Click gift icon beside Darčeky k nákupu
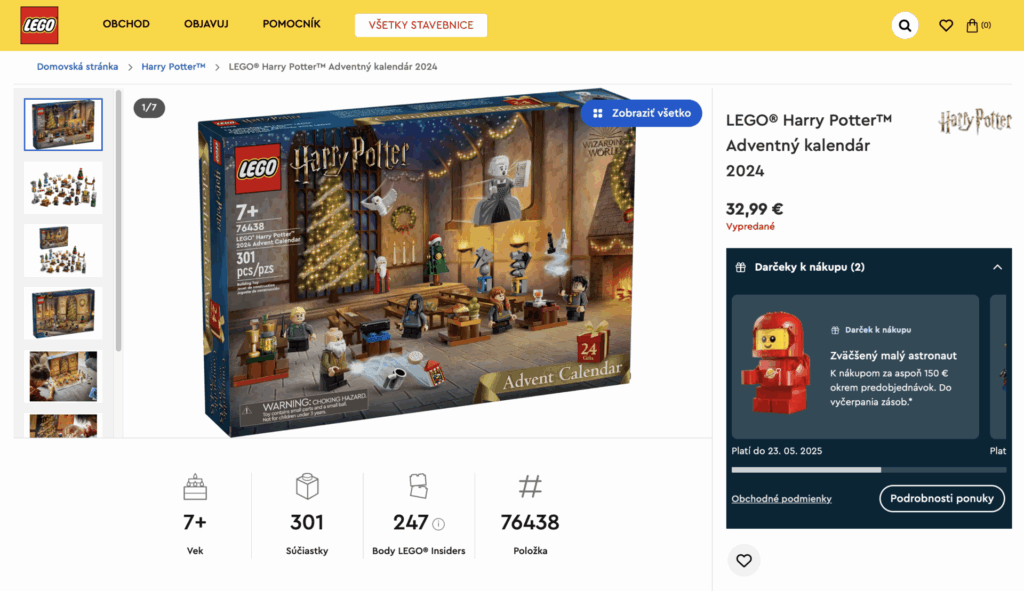The width and height of the screenshot is (1024, 591). coord(741,267)
